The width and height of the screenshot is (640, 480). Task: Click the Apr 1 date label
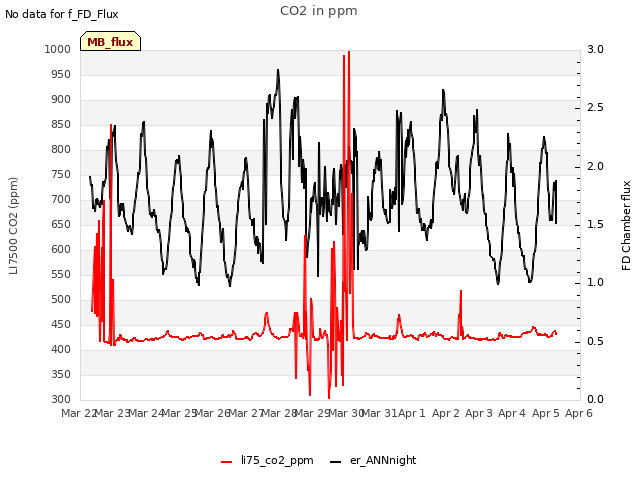[412, 413]
